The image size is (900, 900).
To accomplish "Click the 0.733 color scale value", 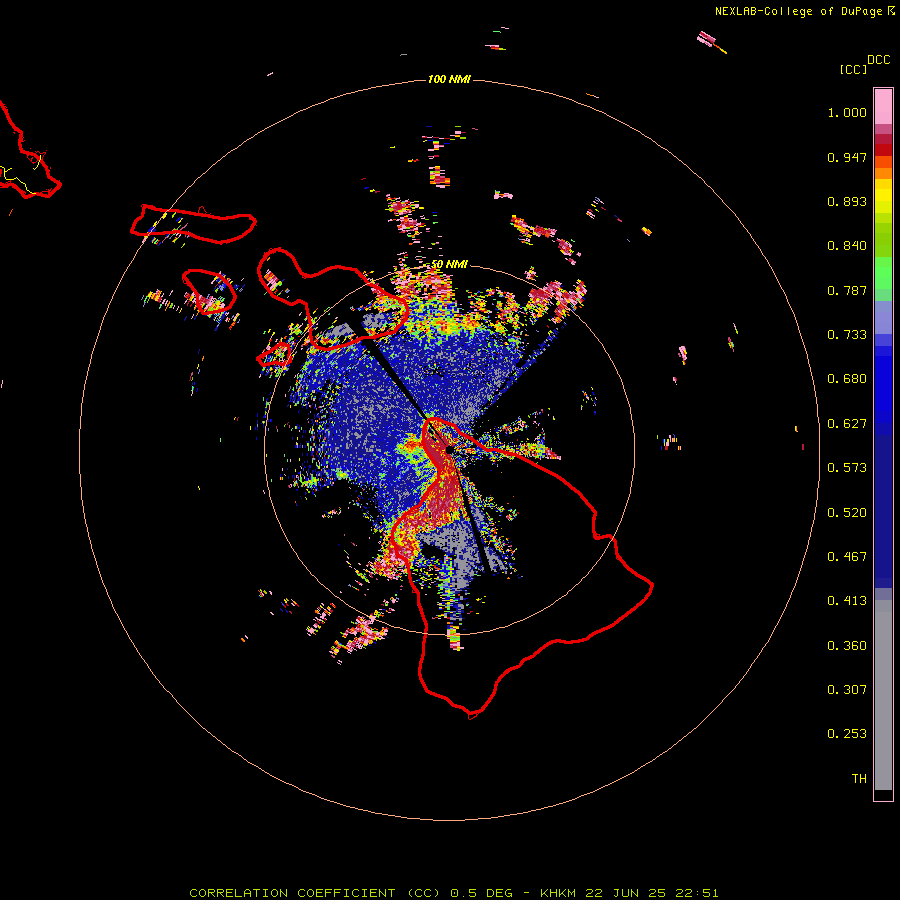I will coord(847,335).
